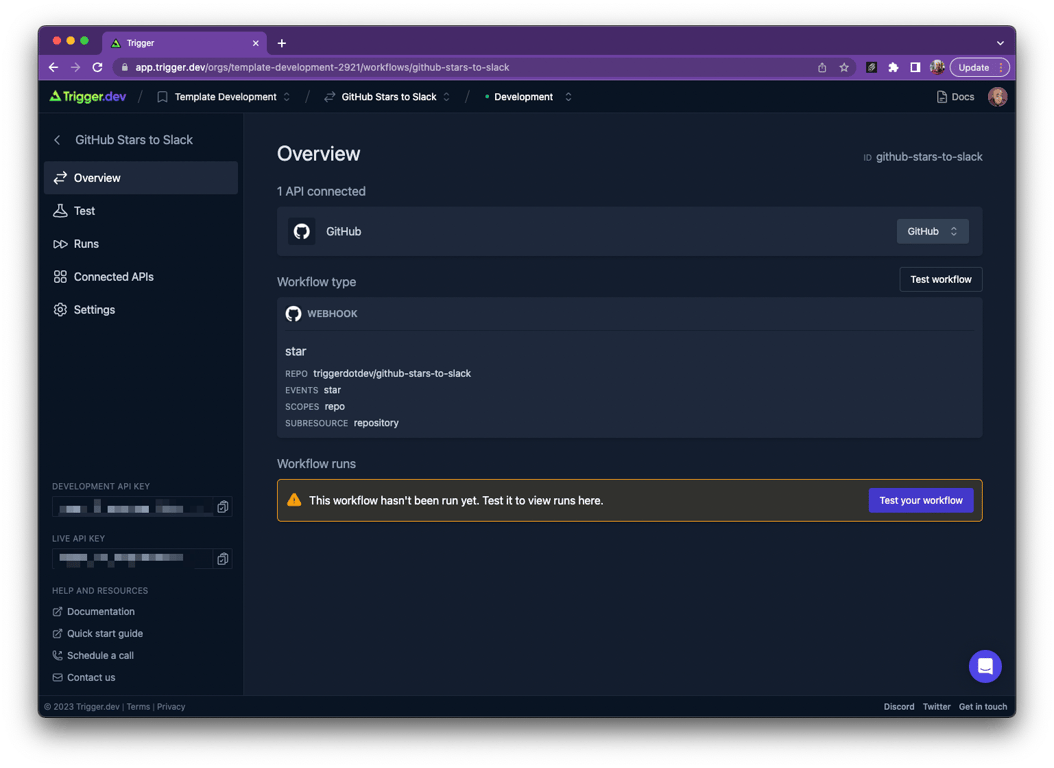The width and height of the screenshot is (1054, 768).
Task: Open the Documentation link
Action: (x=93, y=611)
